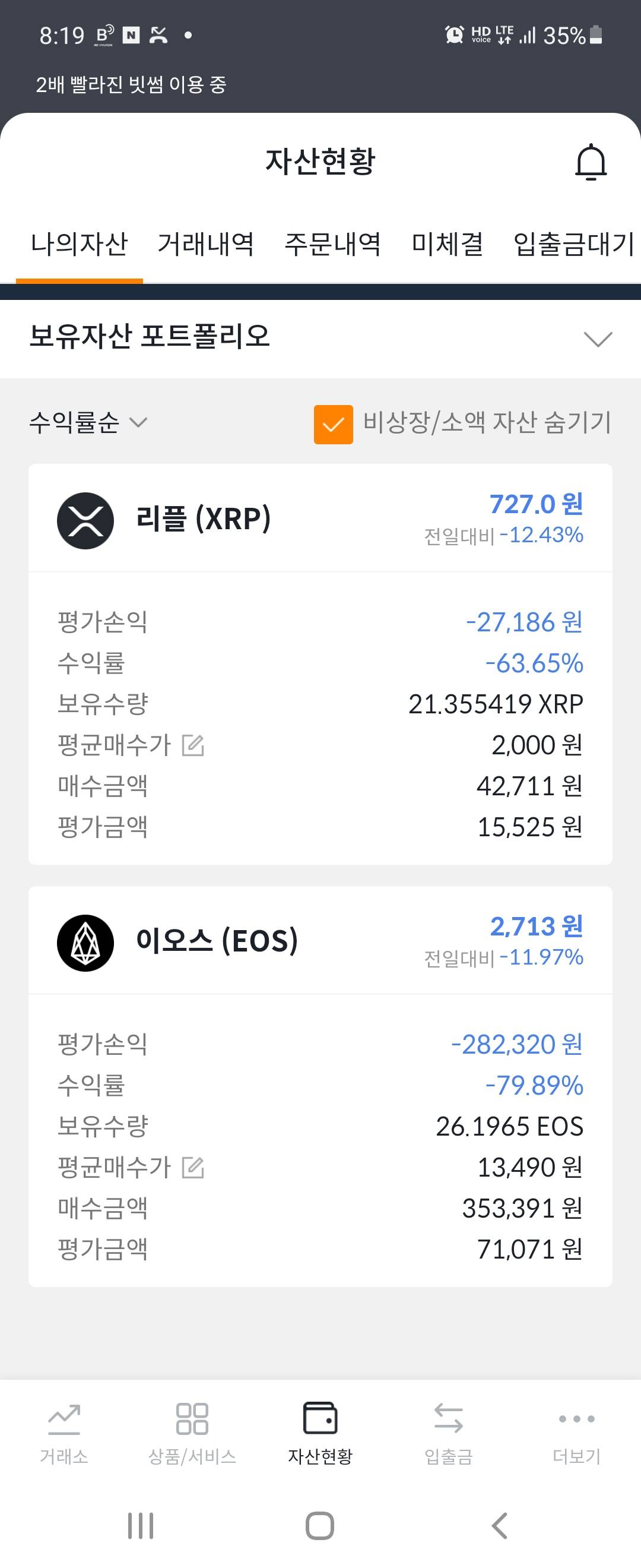Open the 미체결 tab
Image resolution: width=641 pixels, height=1568 pixels.
click(447, 244)
